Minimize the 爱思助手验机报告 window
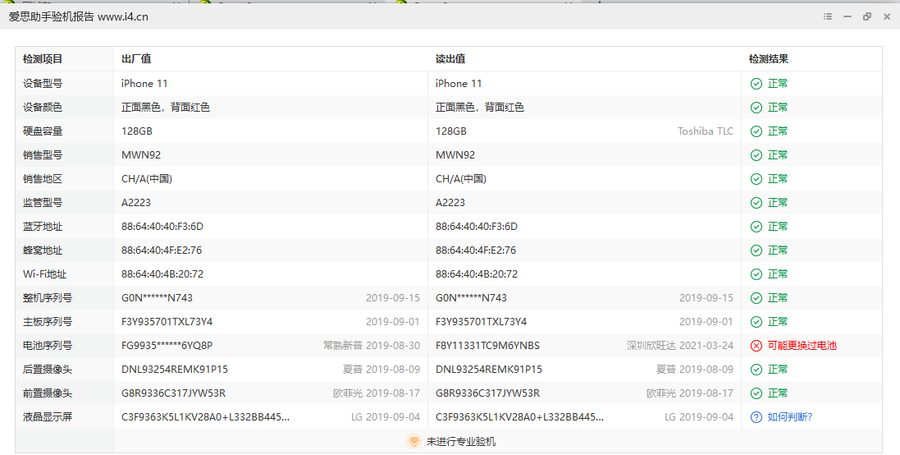The image size is (900, 455). point(847,17)
